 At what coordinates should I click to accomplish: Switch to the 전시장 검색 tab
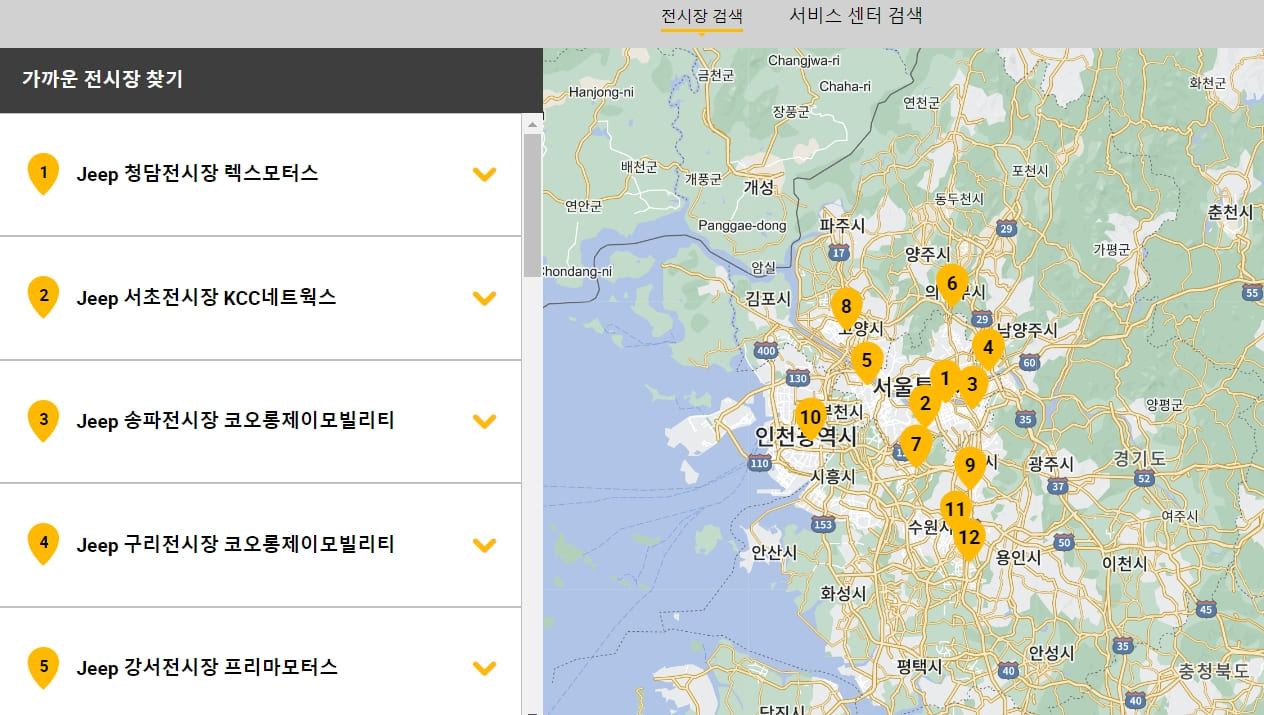click(x=702, y=16)
